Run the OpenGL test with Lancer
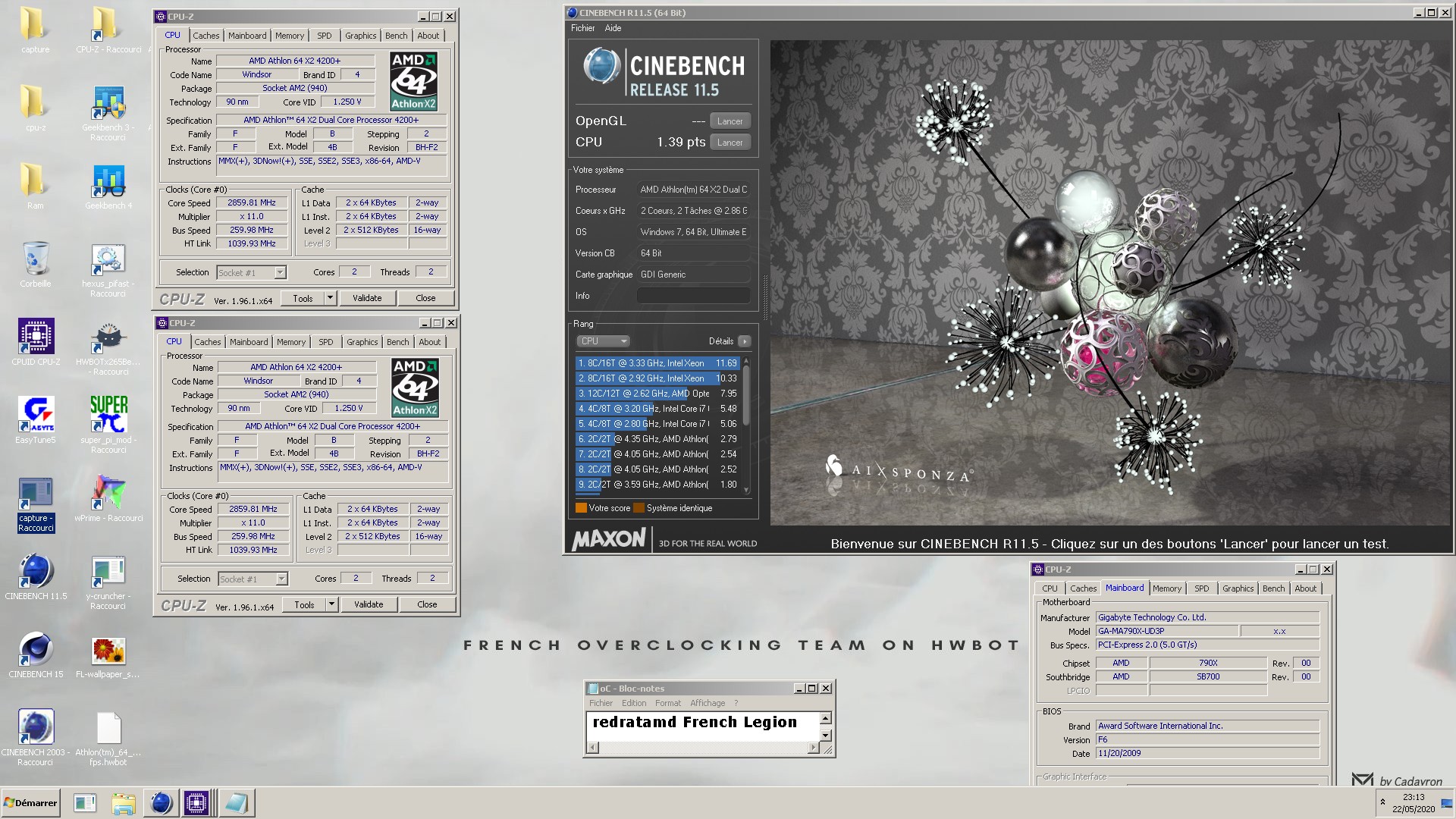This screenshot has width=1456, height=819. [730, 121]
